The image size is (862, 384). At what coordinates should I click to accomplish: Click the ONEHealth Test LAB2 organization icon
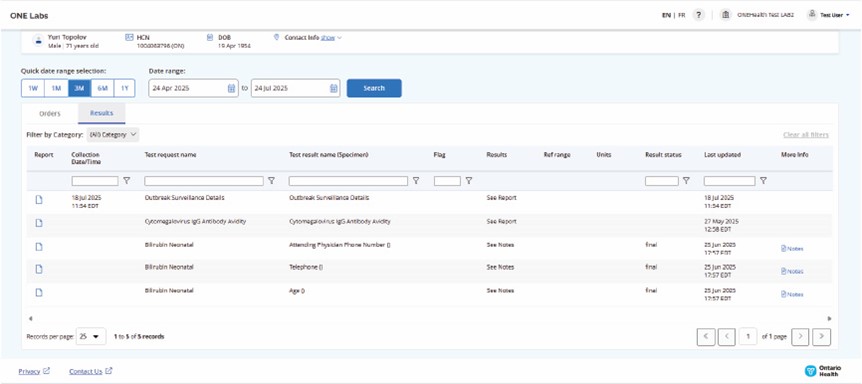coord(726,15)
